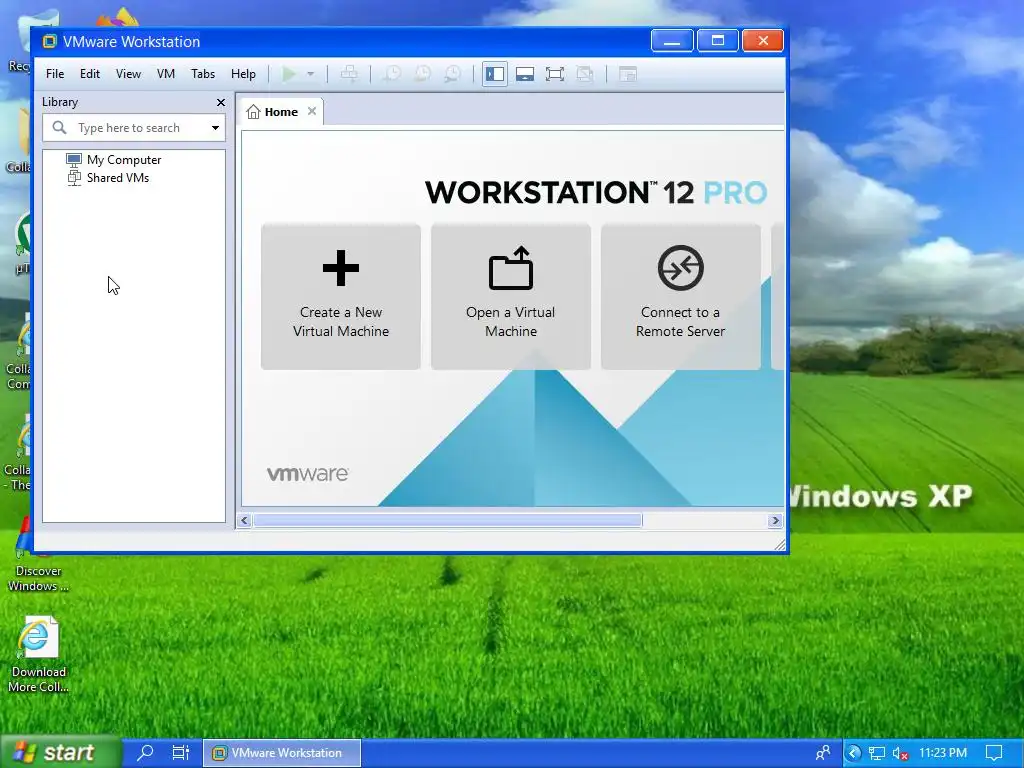Screen dimensions: 1024x768
Task: Select My Computer in the Library tree
Action: [x=114, y=160]
